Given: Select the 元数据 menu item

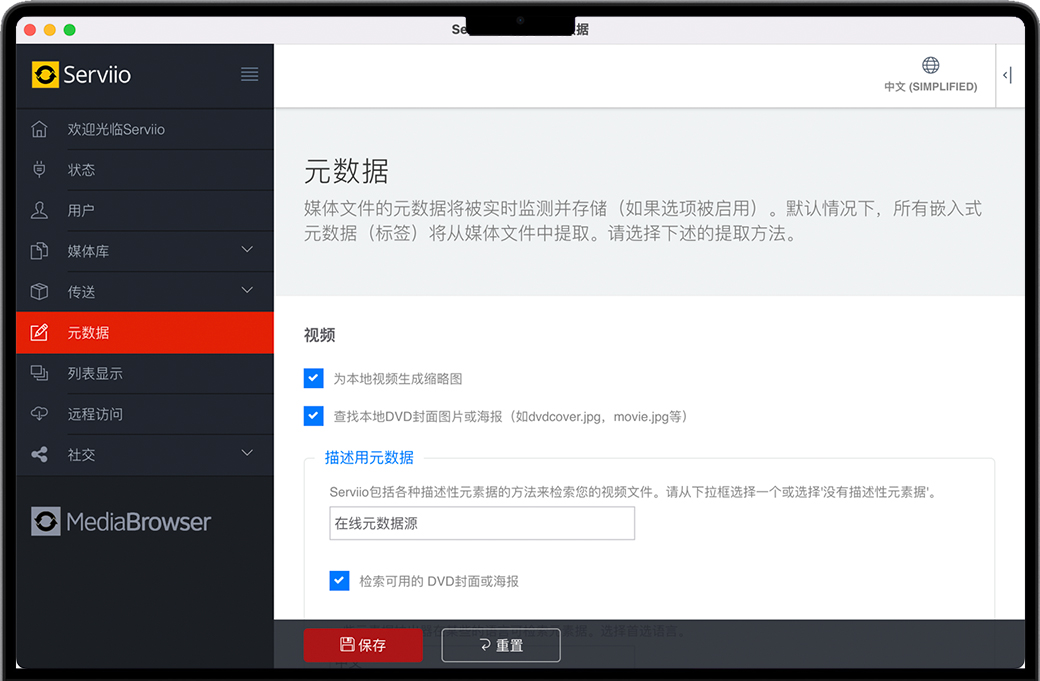Looking at the screenshot, I should [89, 333].
